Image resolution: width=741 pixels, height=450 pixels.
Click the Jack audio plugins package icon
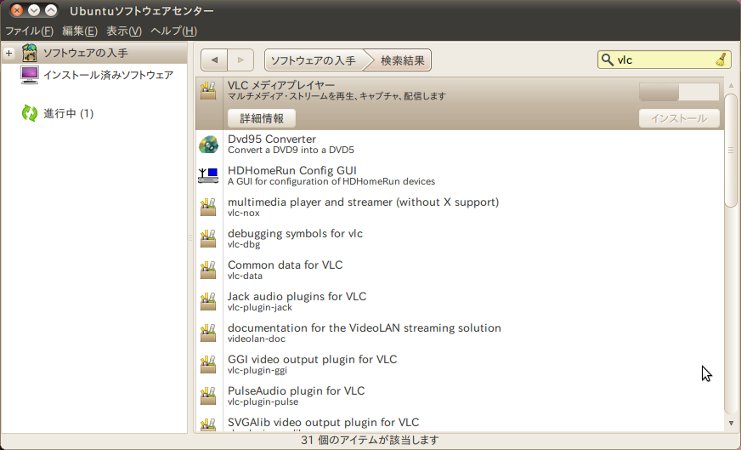click(208, 301)
